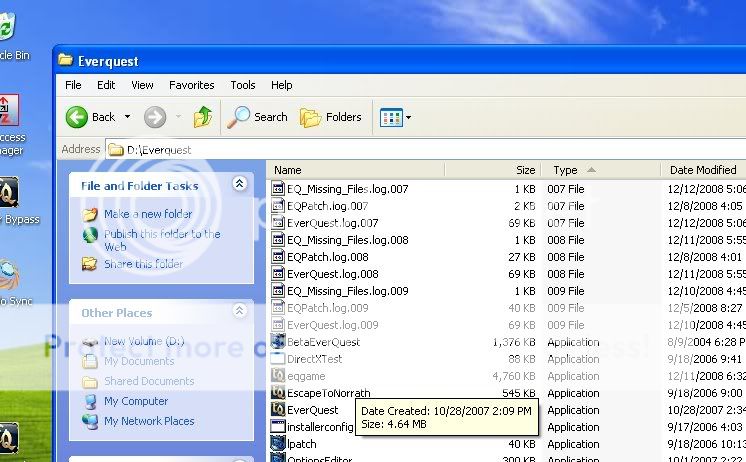Image resolution: width=746 pixels, height=462 pixels.
Task: Select the DirectXTest application icon
Action: [x=278, y=359]
